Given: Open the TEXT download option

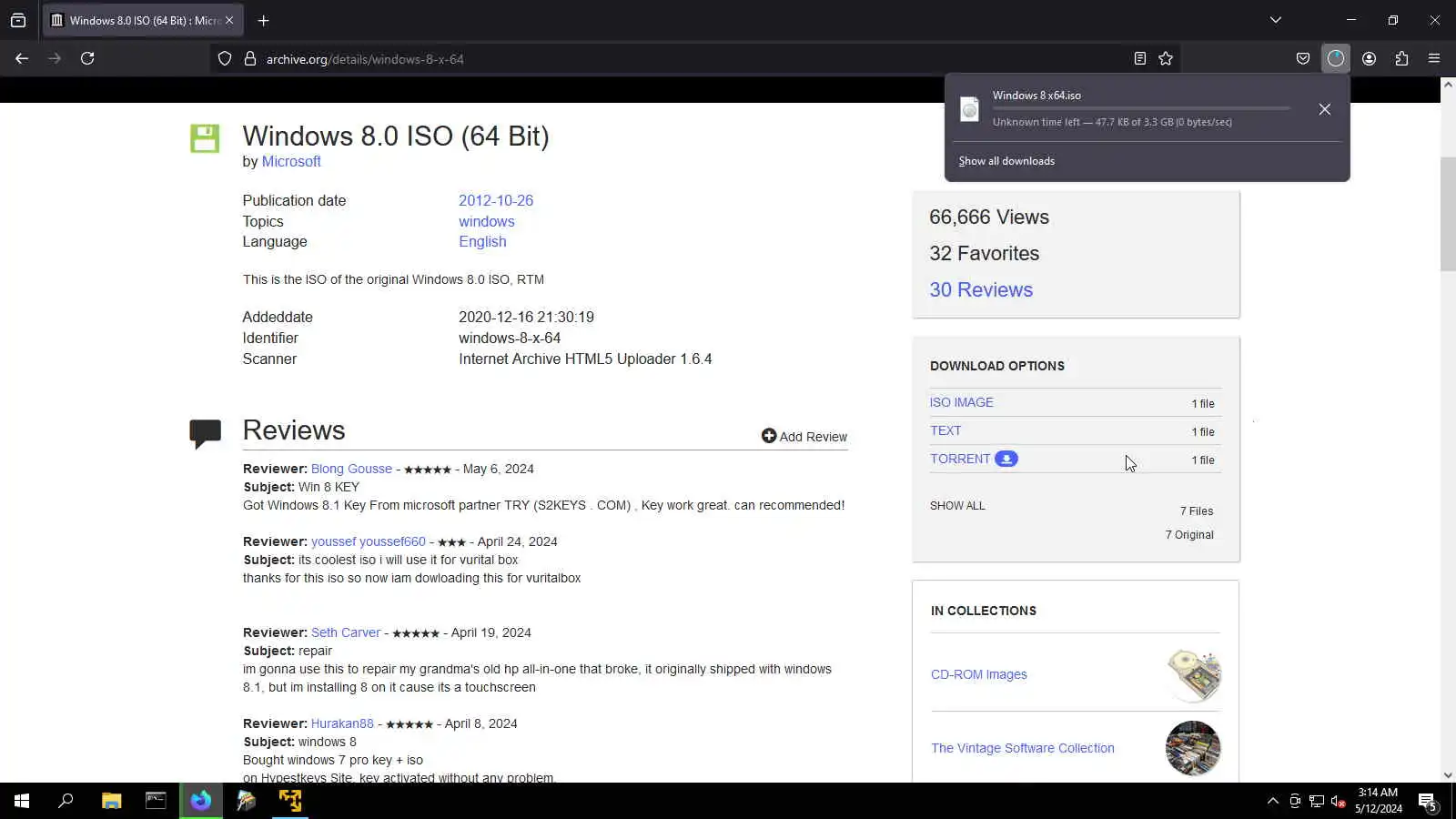Looking at the screenshot, I should coord(945,430).
